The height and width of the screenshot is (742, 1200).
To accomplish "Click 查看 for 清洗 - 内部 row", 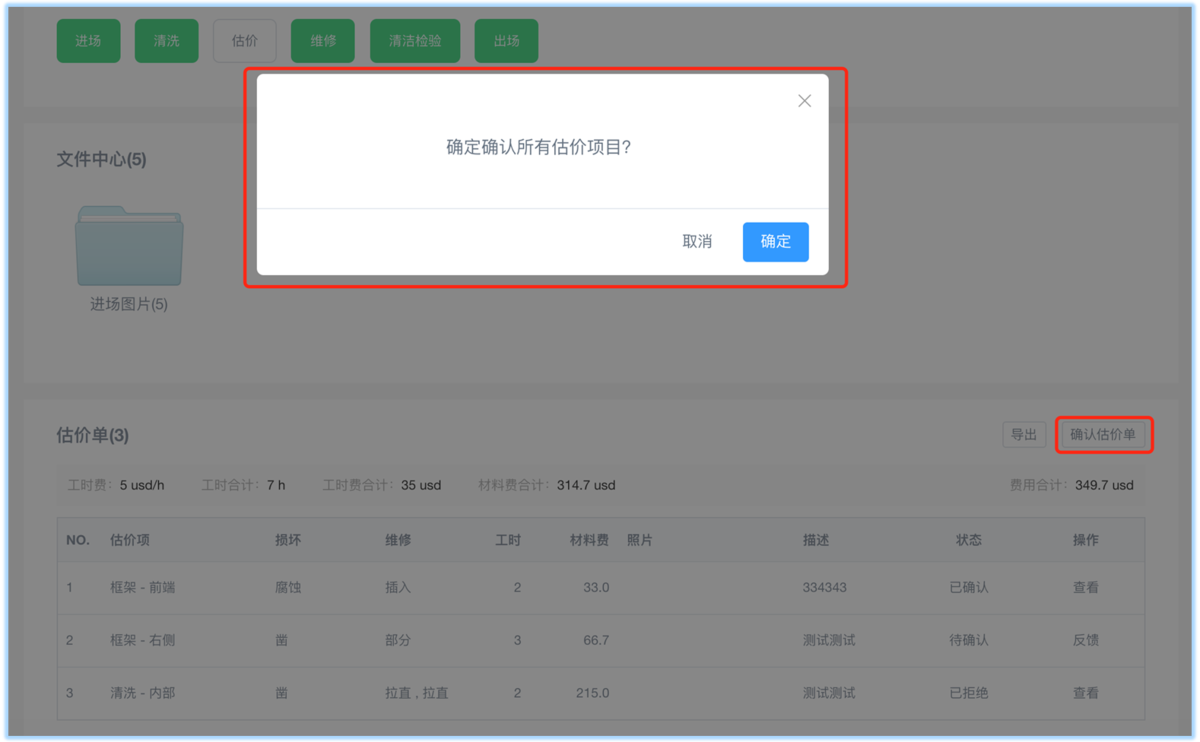I will point(1086,693).
